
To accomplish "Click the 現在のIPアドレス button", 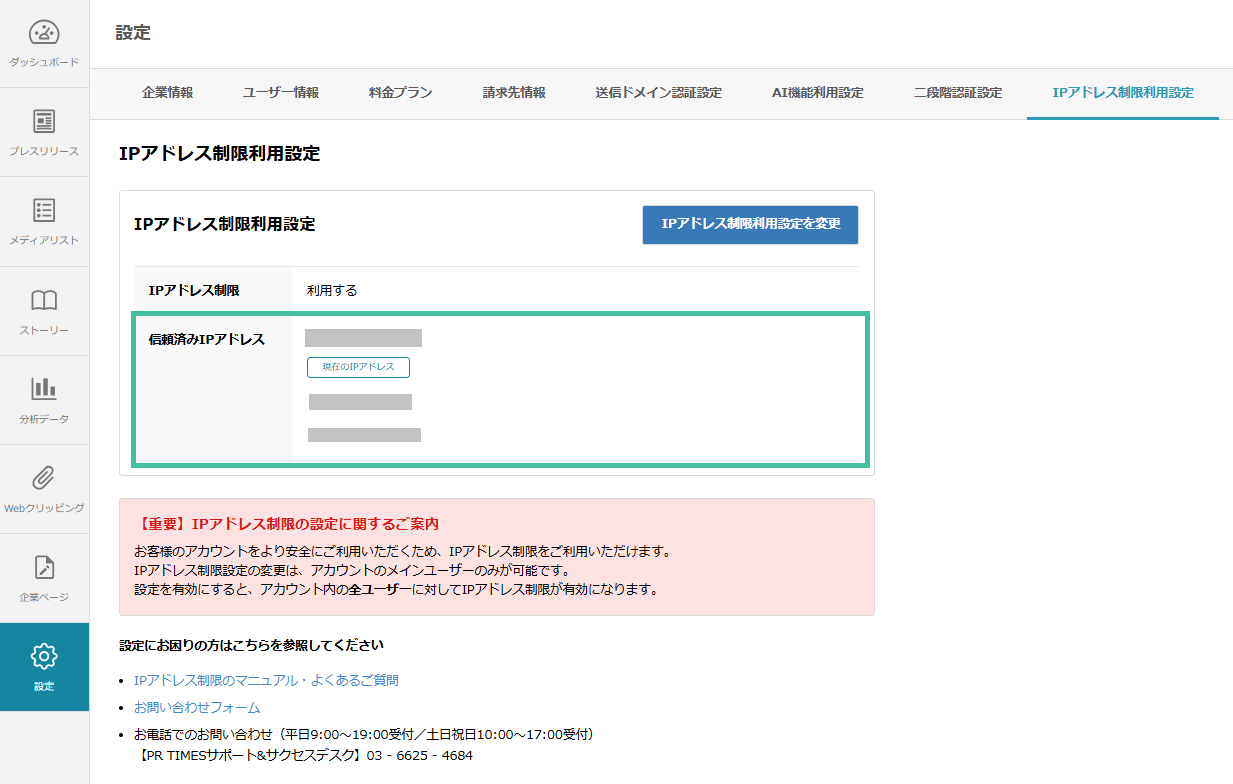I will [x=358, y=367].
